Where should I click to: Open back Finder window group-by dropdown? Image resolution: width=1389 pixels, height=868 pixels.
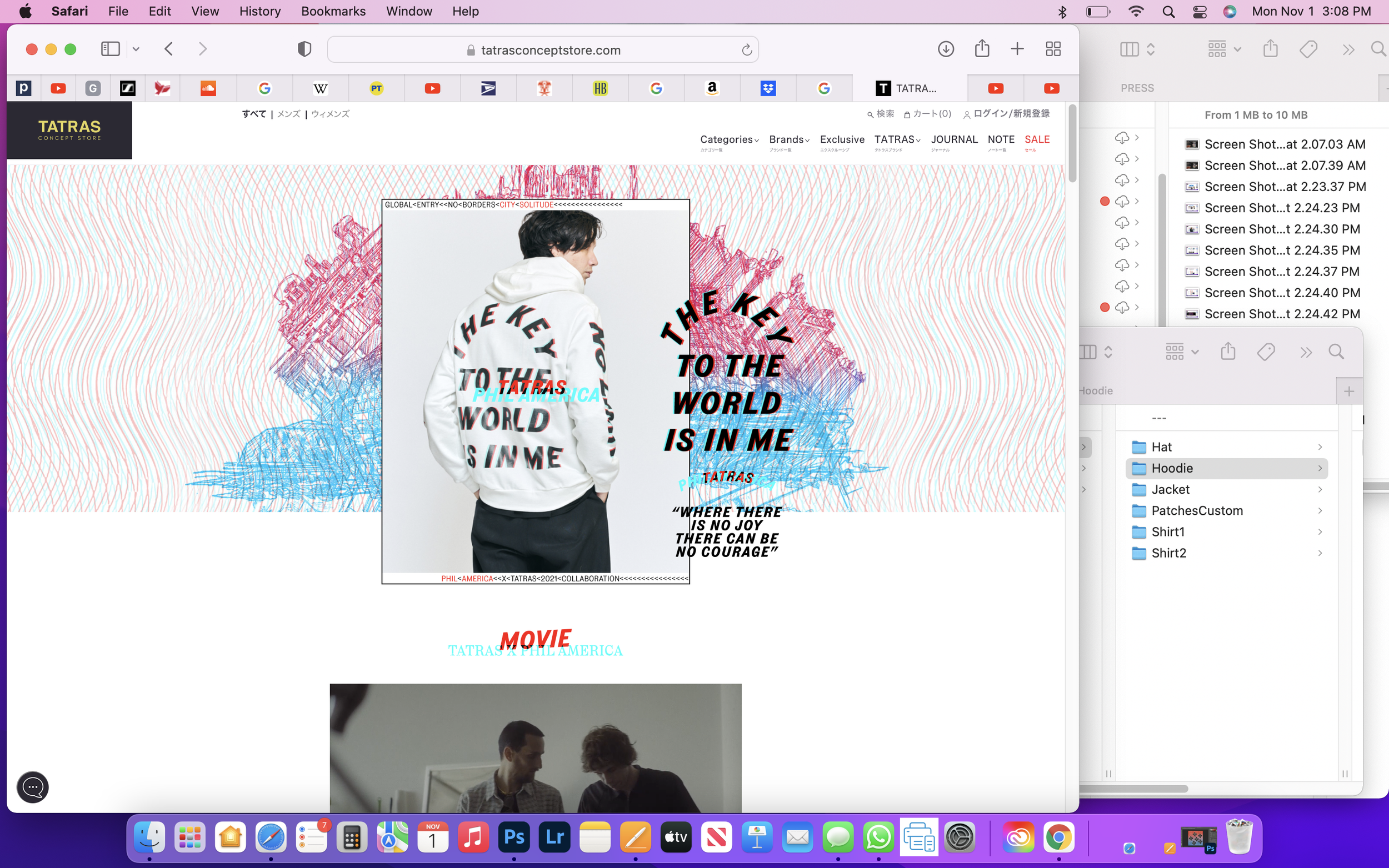(x=1224, y=49)
